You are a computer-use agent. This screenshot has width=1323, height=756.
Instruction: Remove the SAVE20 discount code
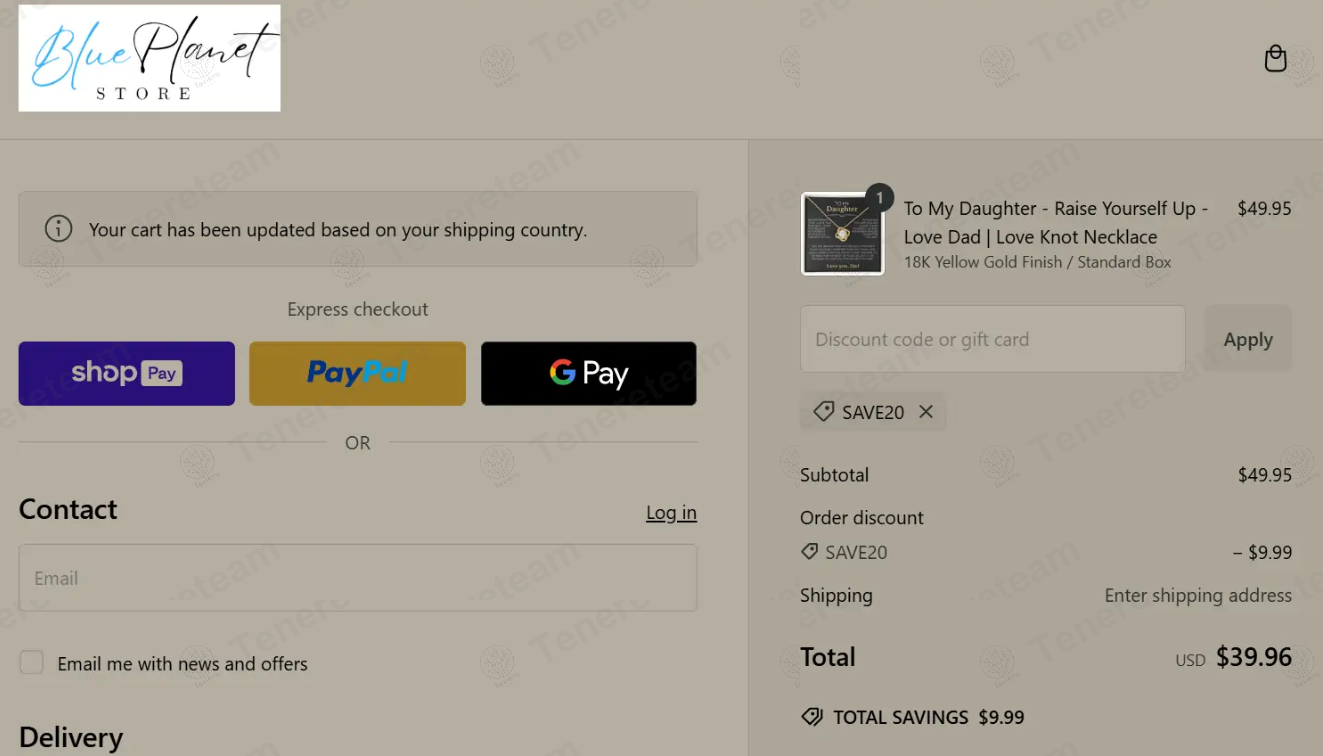pos(926,412)
